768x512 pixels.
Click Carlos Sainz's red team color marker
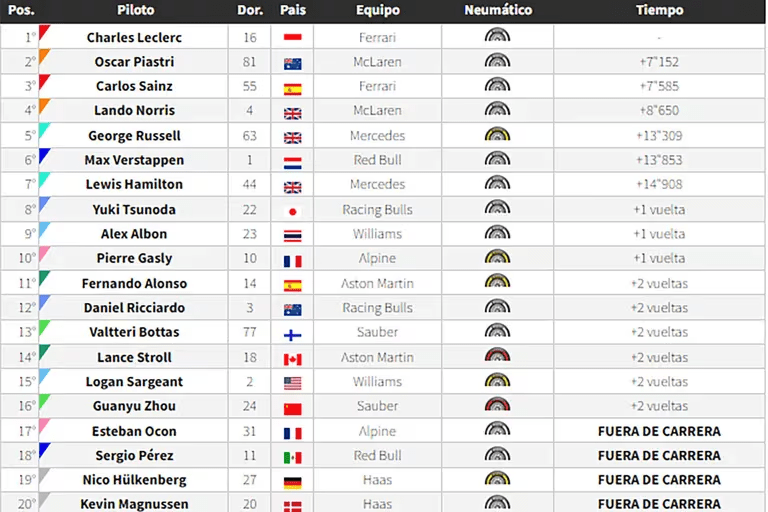pyautogui.click(x=43, y=81)
